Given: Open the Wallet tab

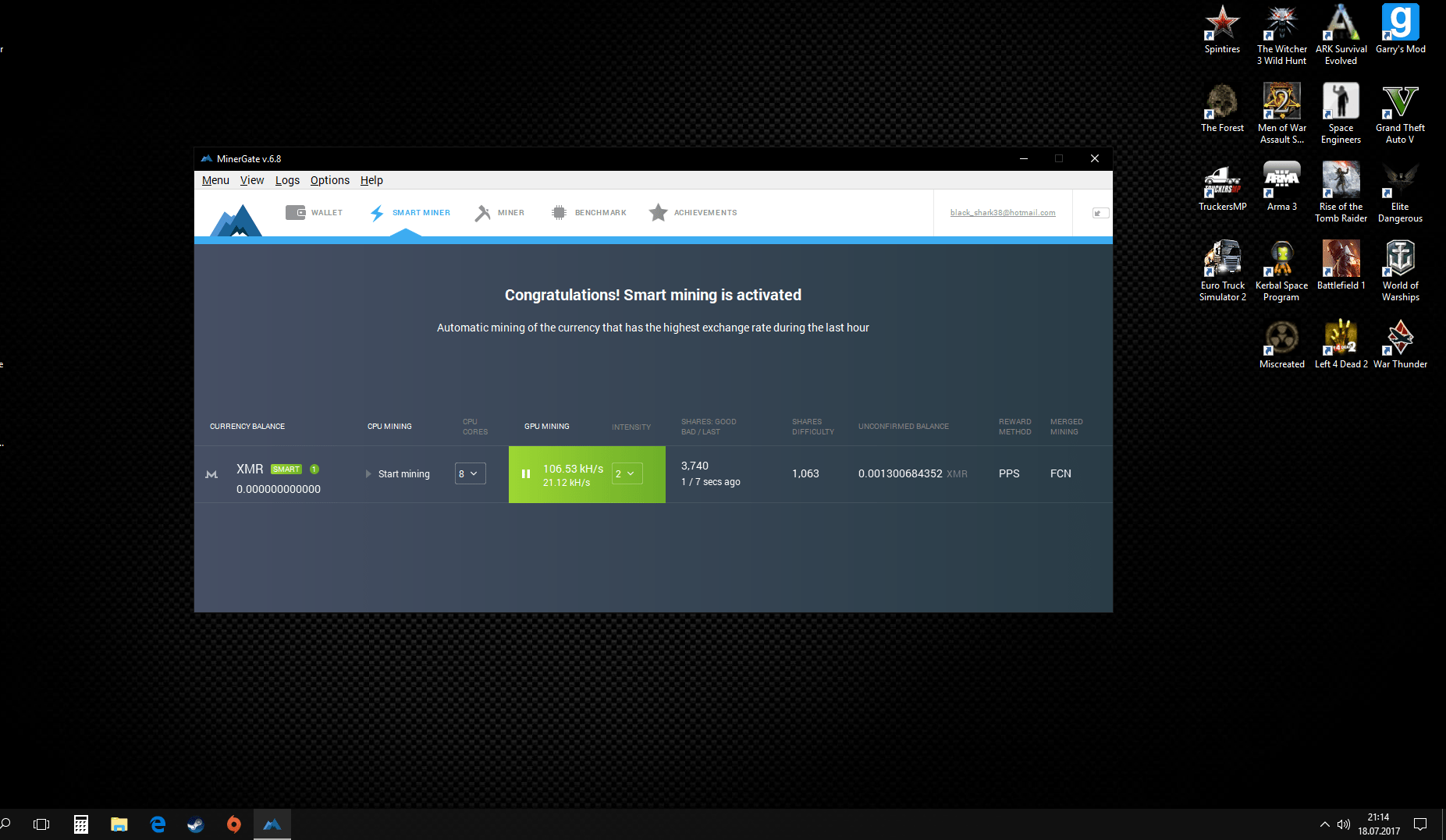Looking at the screenshot, I should point(314,213).
